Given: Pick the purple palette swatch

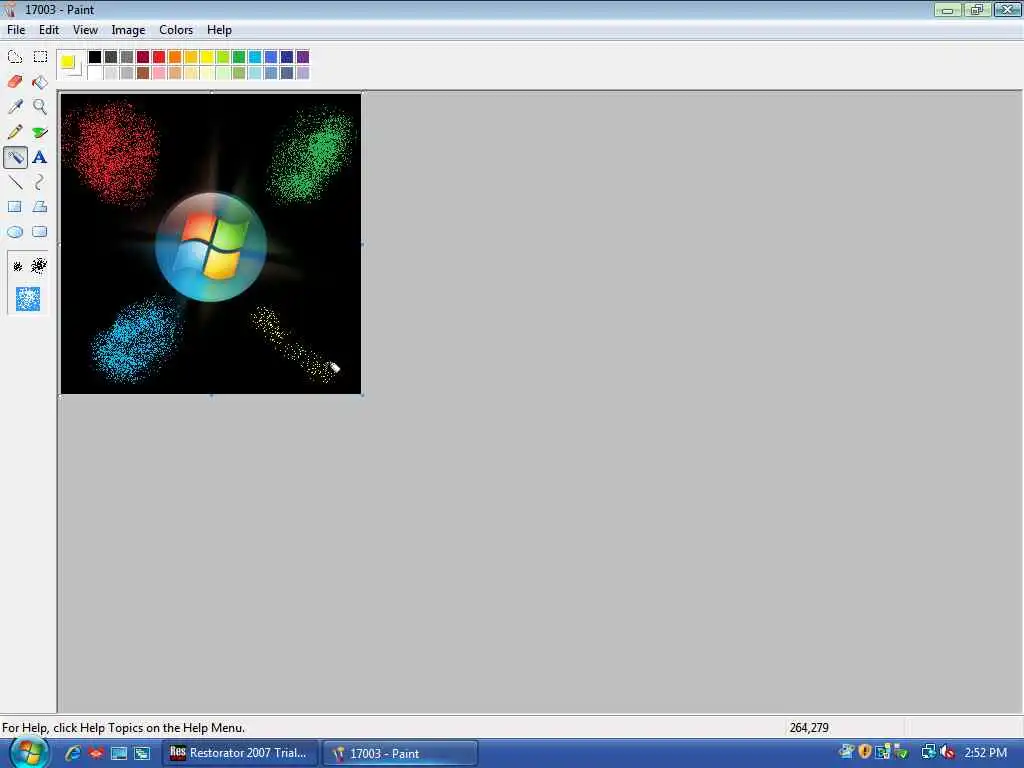Looking at the screenshot, I should (x=303, y=57).
